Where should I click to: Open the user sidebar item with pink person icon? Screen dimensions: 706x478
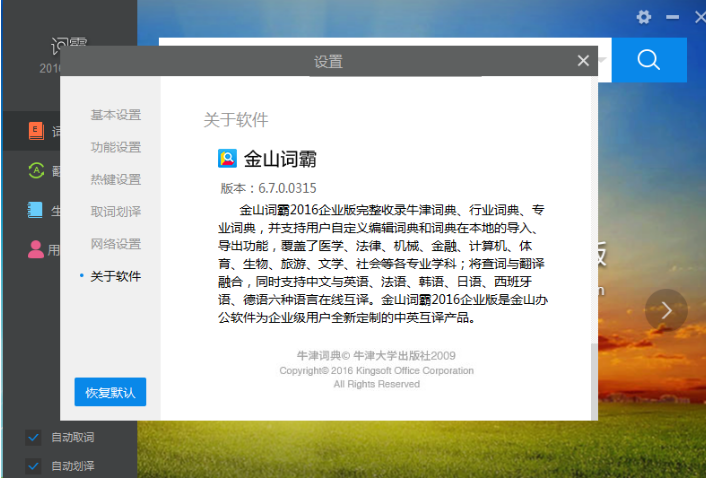(x=36, y=249)
